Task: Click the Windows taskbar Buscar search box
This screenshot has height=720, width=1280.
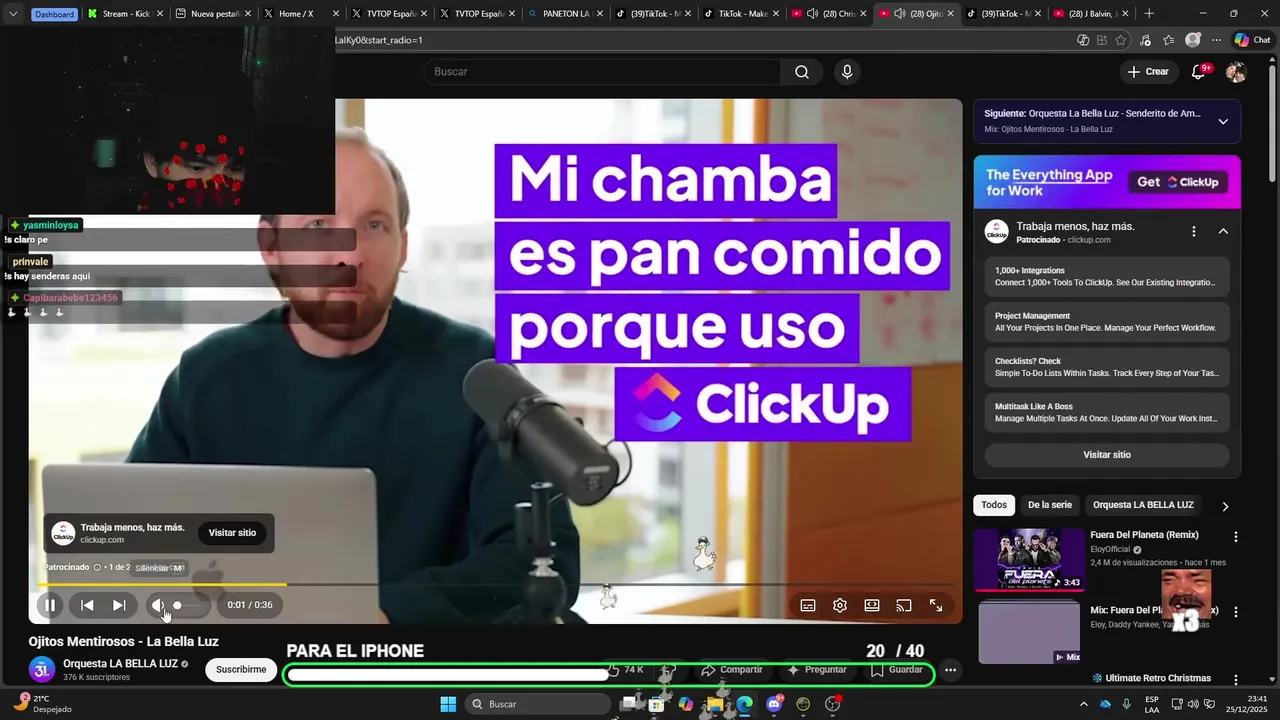Action: (x=539, y=704)
